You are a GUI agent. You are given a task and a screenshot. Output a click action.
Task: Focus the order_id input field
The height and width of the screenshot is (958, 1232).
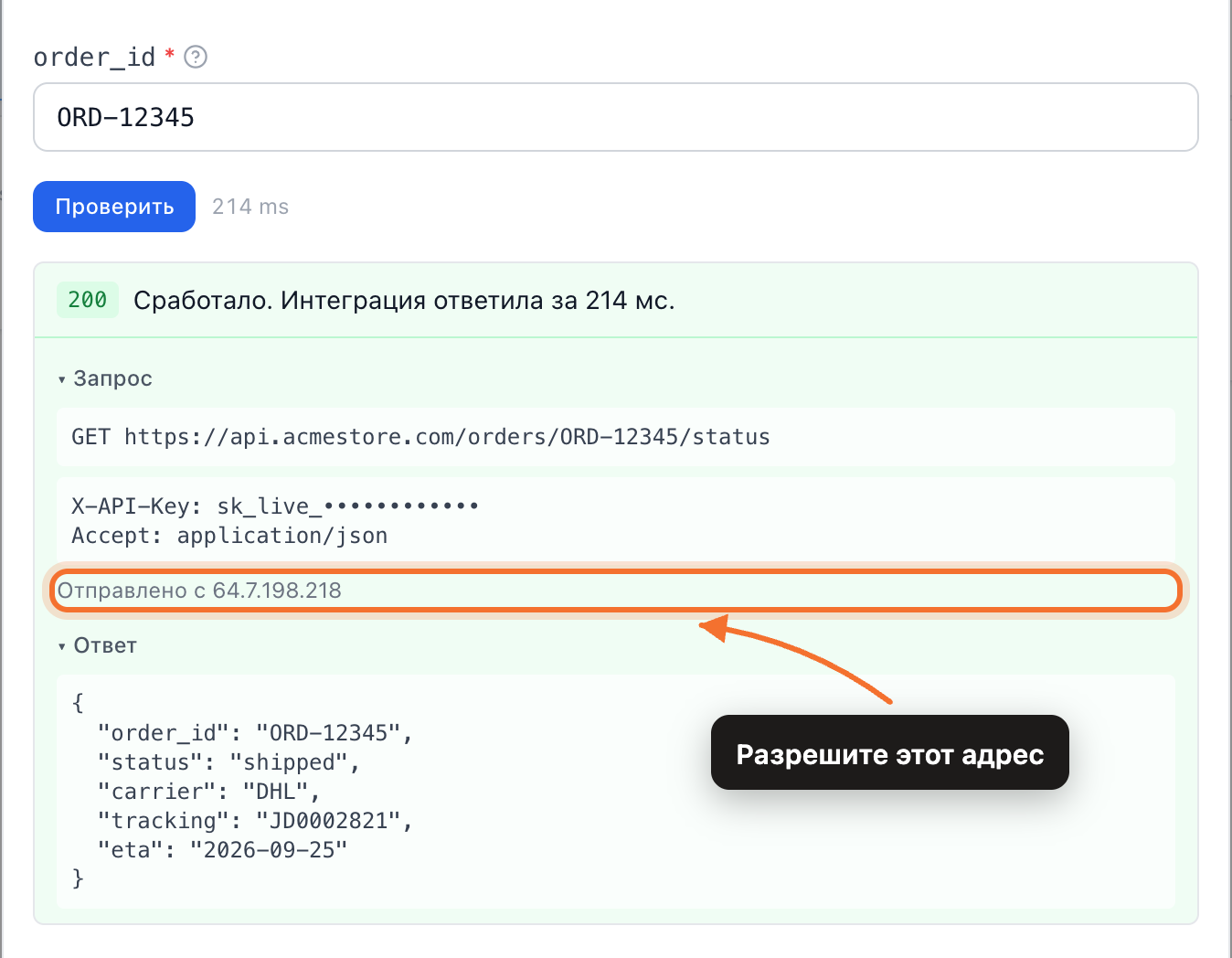click(615, 117)
